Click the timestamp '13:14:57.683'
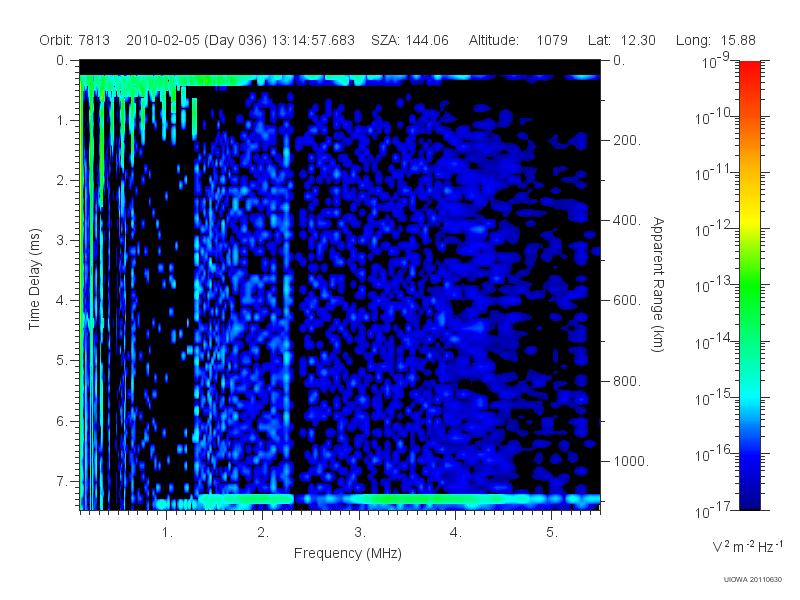This screenshot has width=800, height=600. [x=313, y=40]
